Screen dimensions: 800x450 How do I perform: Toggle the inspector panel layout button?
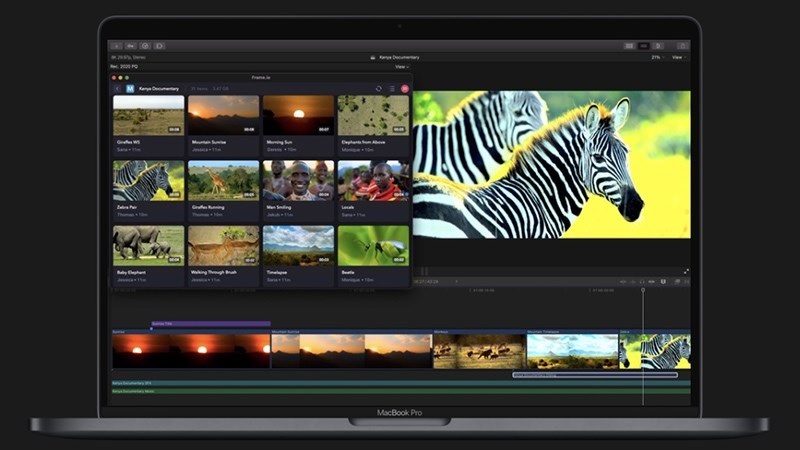(x=658, y=46)
